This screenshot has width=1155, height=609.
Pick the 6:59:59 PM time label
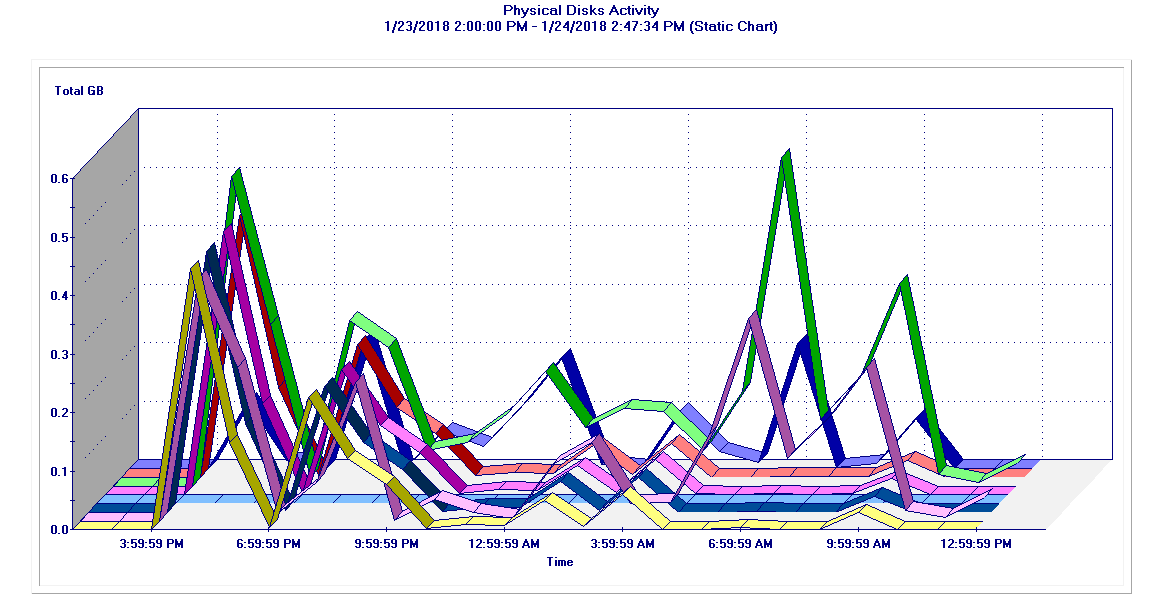(268, 544)
